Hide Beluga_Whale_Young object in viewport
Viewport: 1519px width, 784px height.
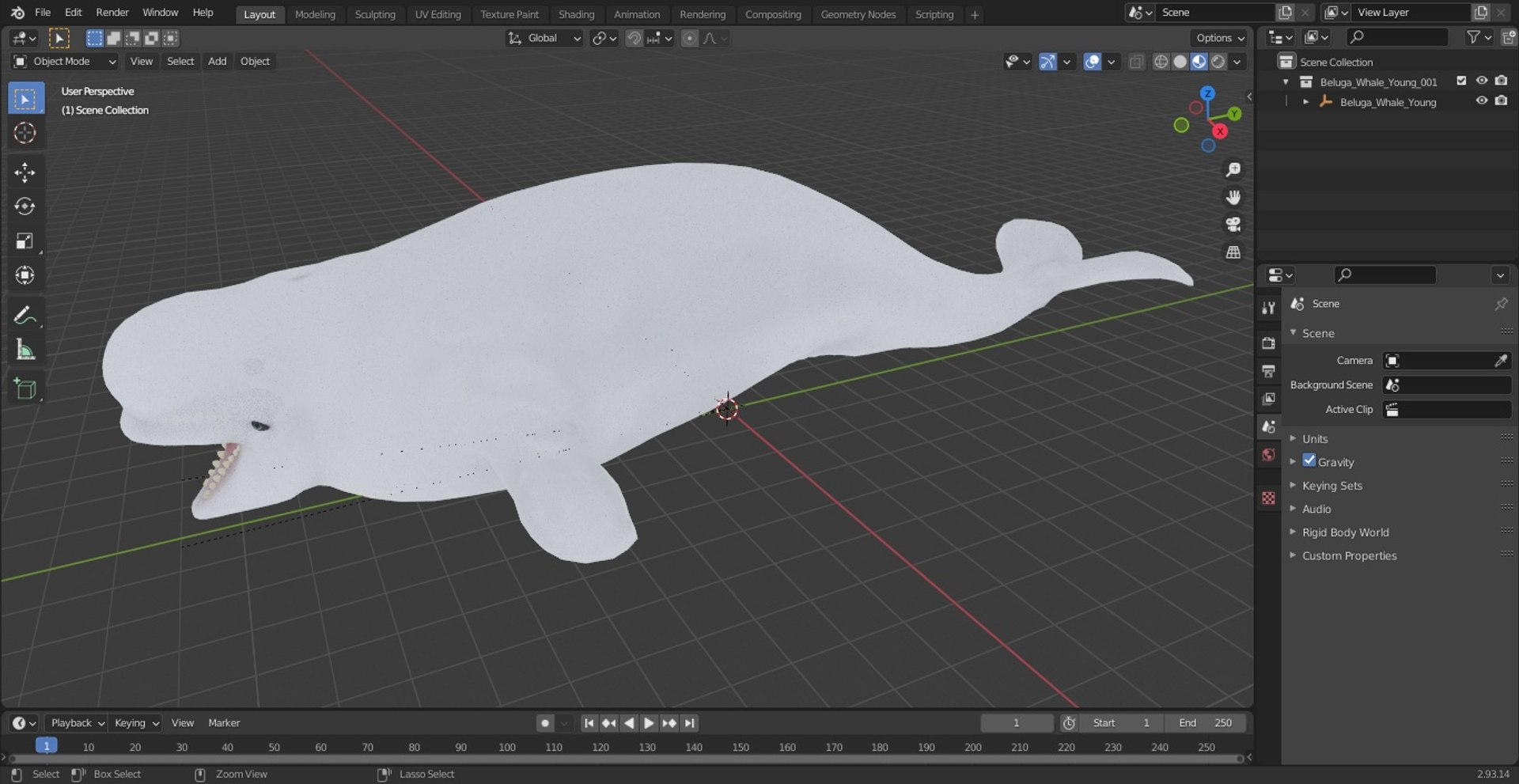point(1481,101)
